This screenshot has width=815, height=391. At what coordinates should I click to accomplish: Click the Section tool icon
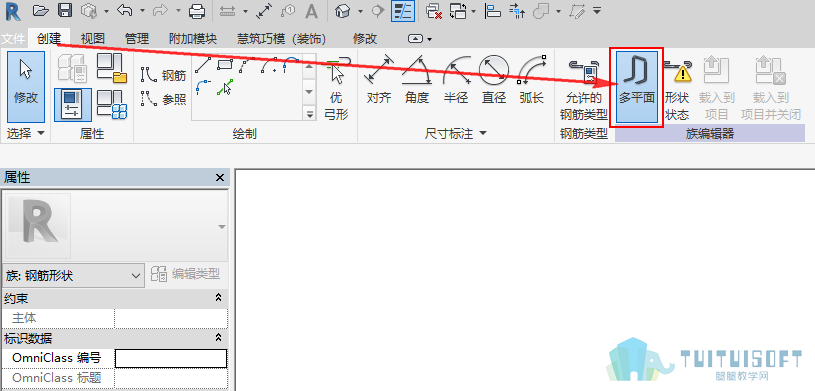378,11
